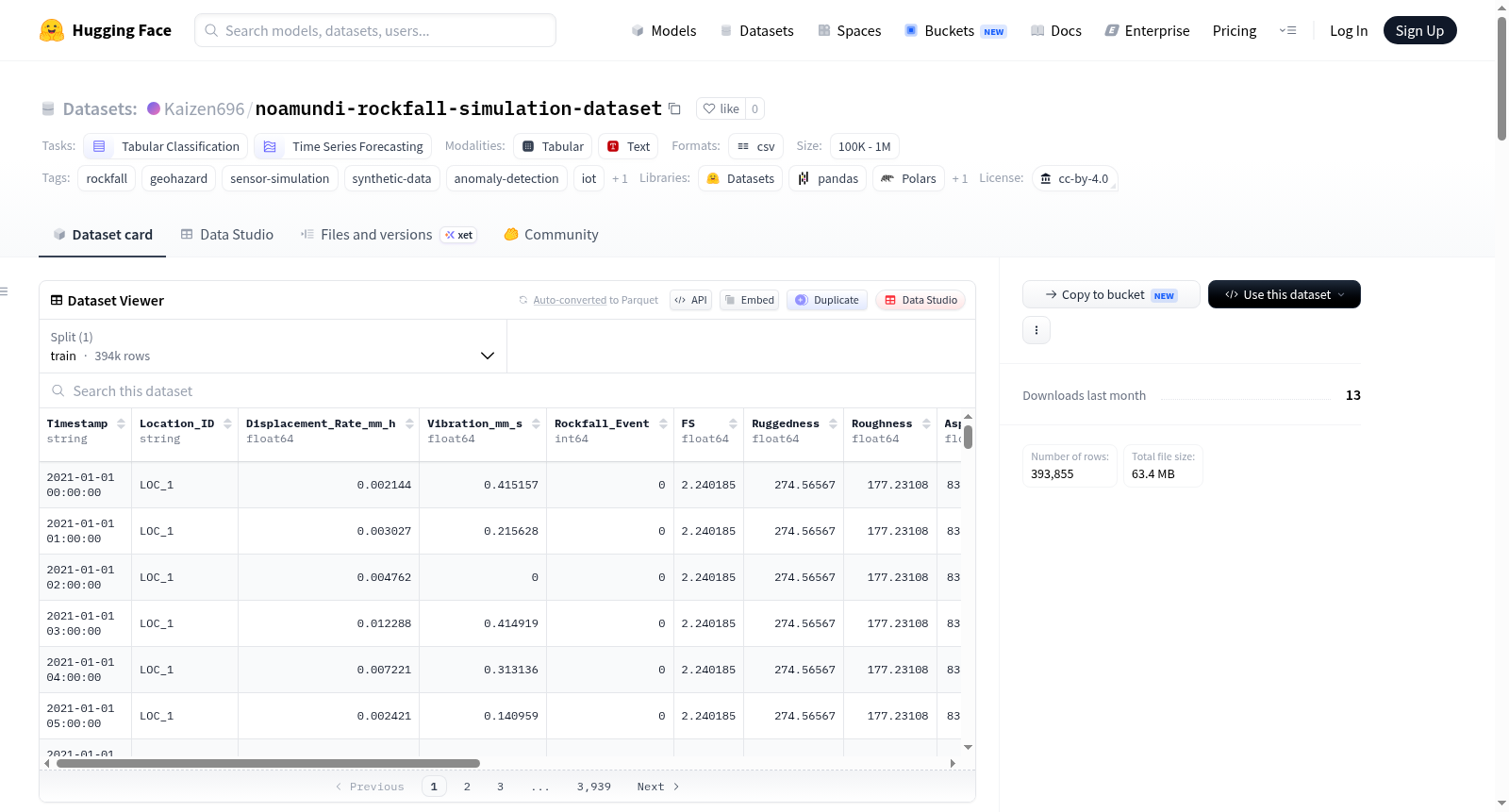Sort the Displacement_Rate_mm_h column
The image size is (1509, 812).
tap(409, 423)
